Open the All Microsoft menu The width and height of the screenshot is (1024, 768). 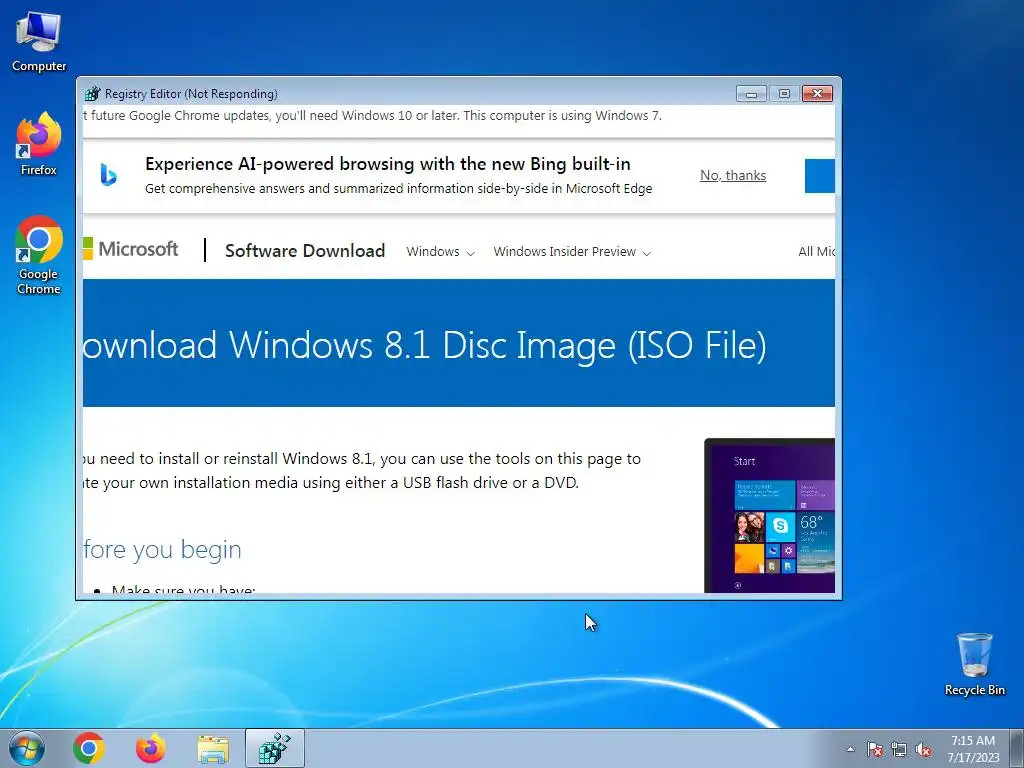coord(816,251)
